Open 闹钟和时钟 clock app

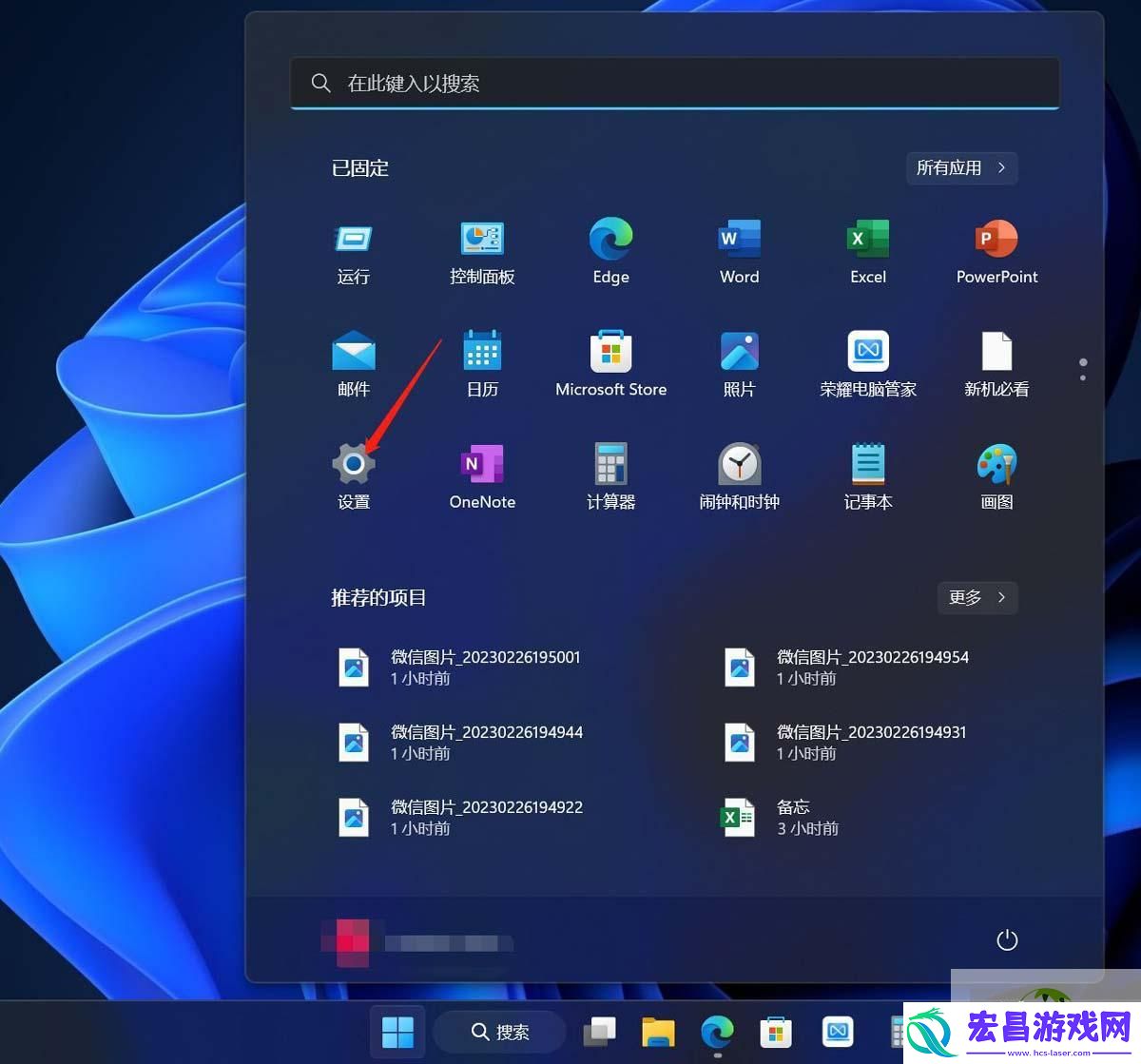tap(739, 476)
